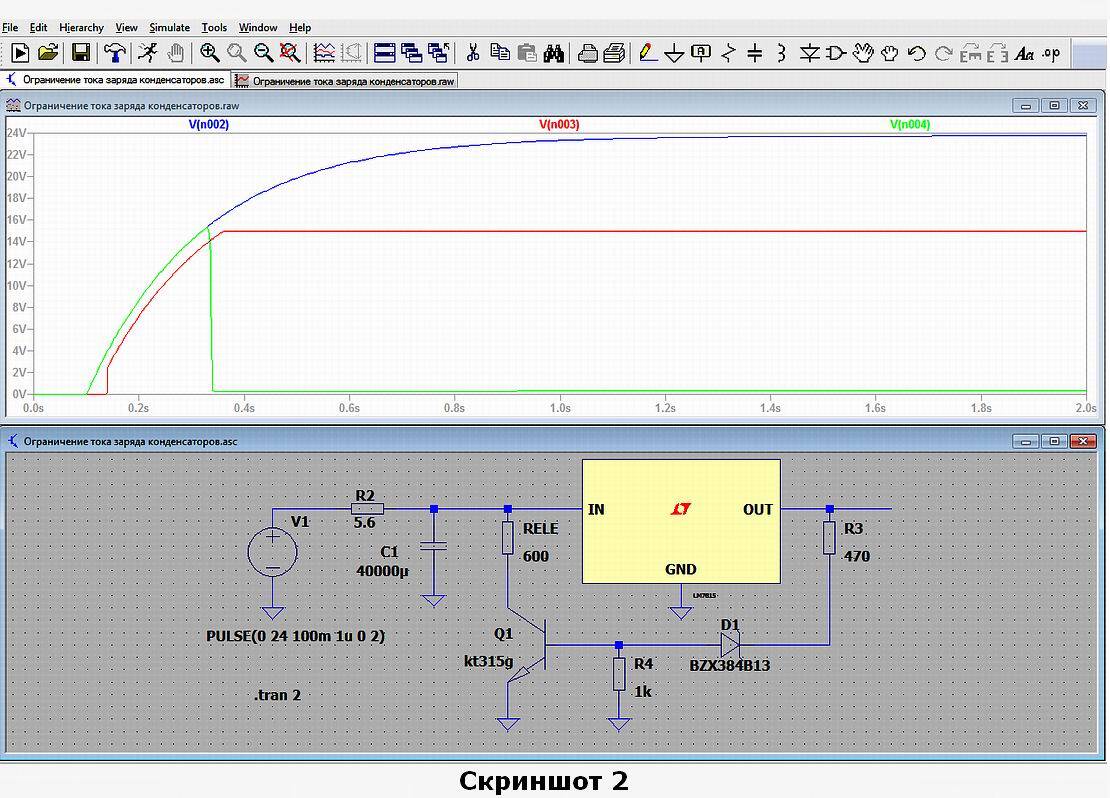
Task: Click the BZX384B13 diode label
Action: 729,666
